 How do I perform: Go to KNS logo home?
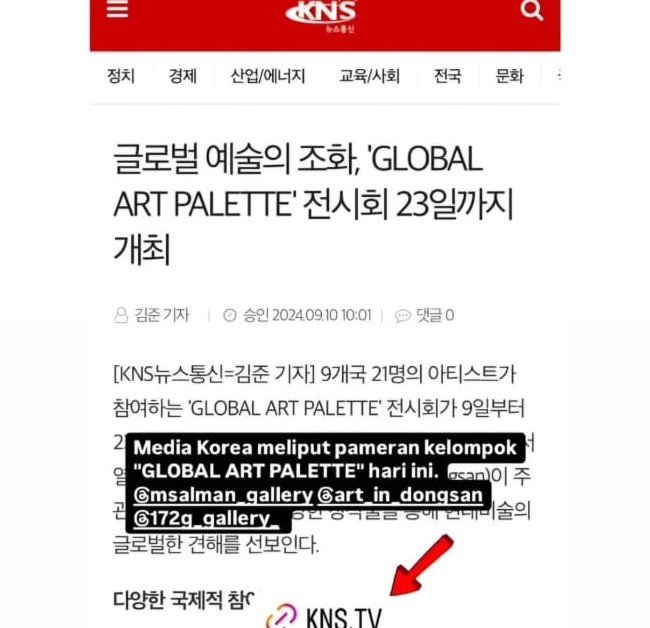[x=322, y=15]
